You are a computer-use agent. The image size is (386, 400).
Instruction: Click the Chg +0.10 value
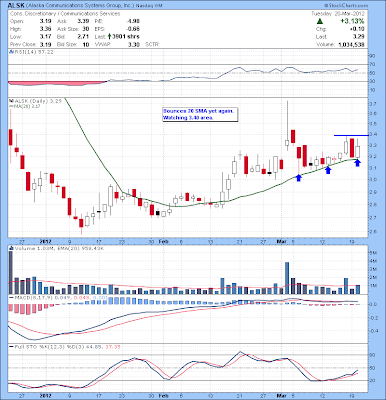coord(358,29)
